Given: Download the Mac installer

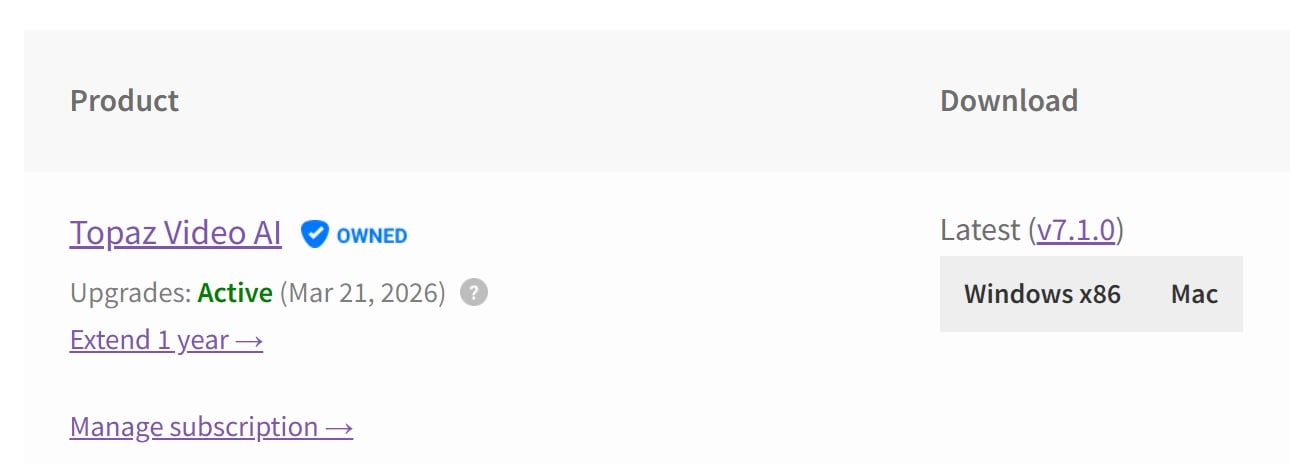Looking at the screenshot, I should [1194, 294].
